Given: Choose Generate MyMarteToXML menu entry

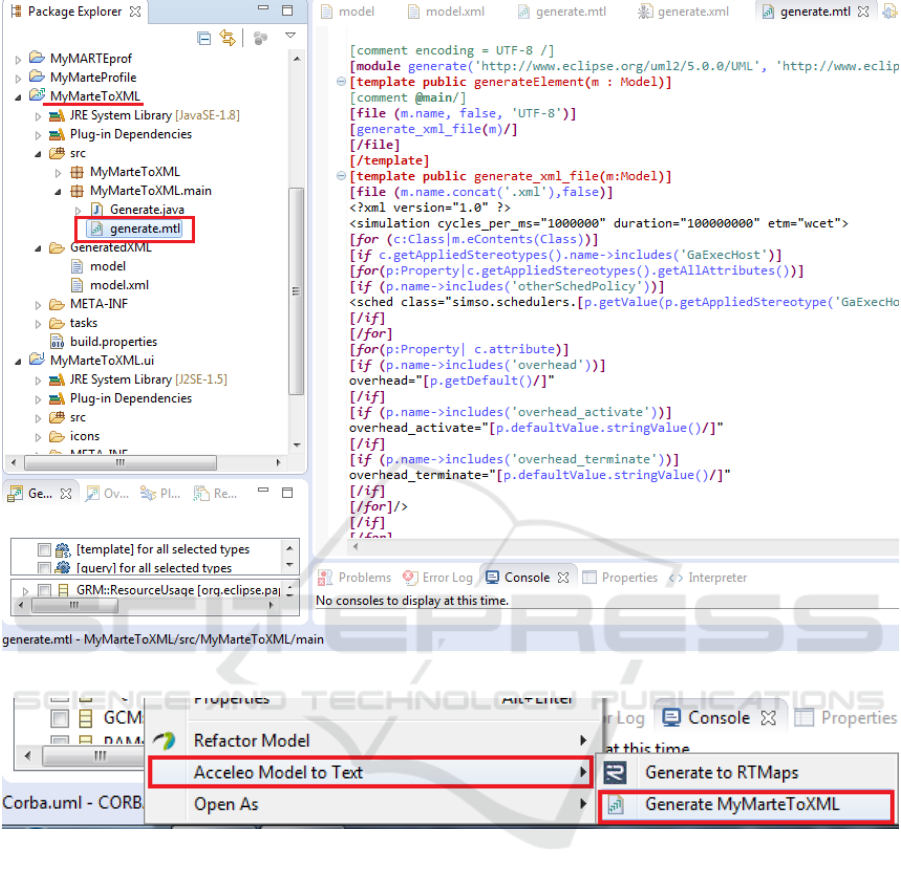Looking at the screenshot, I should pyautogui.click(x=742, y=805).
